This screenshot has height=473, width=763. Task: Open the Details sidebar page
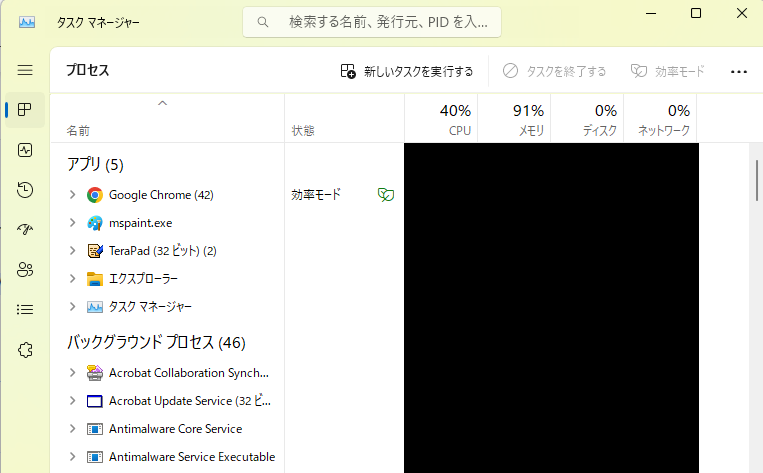pos(25,309)
